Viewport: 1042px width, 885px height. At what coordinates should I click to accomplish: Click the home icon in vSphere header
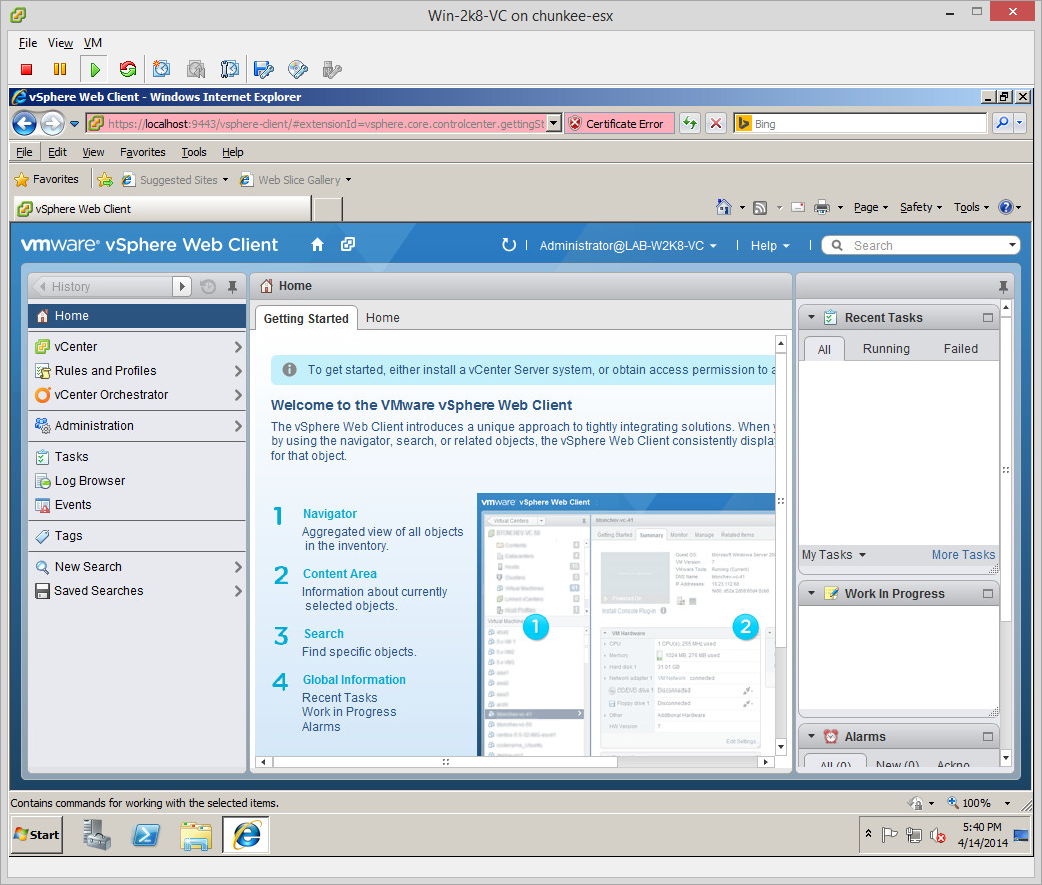318,245
